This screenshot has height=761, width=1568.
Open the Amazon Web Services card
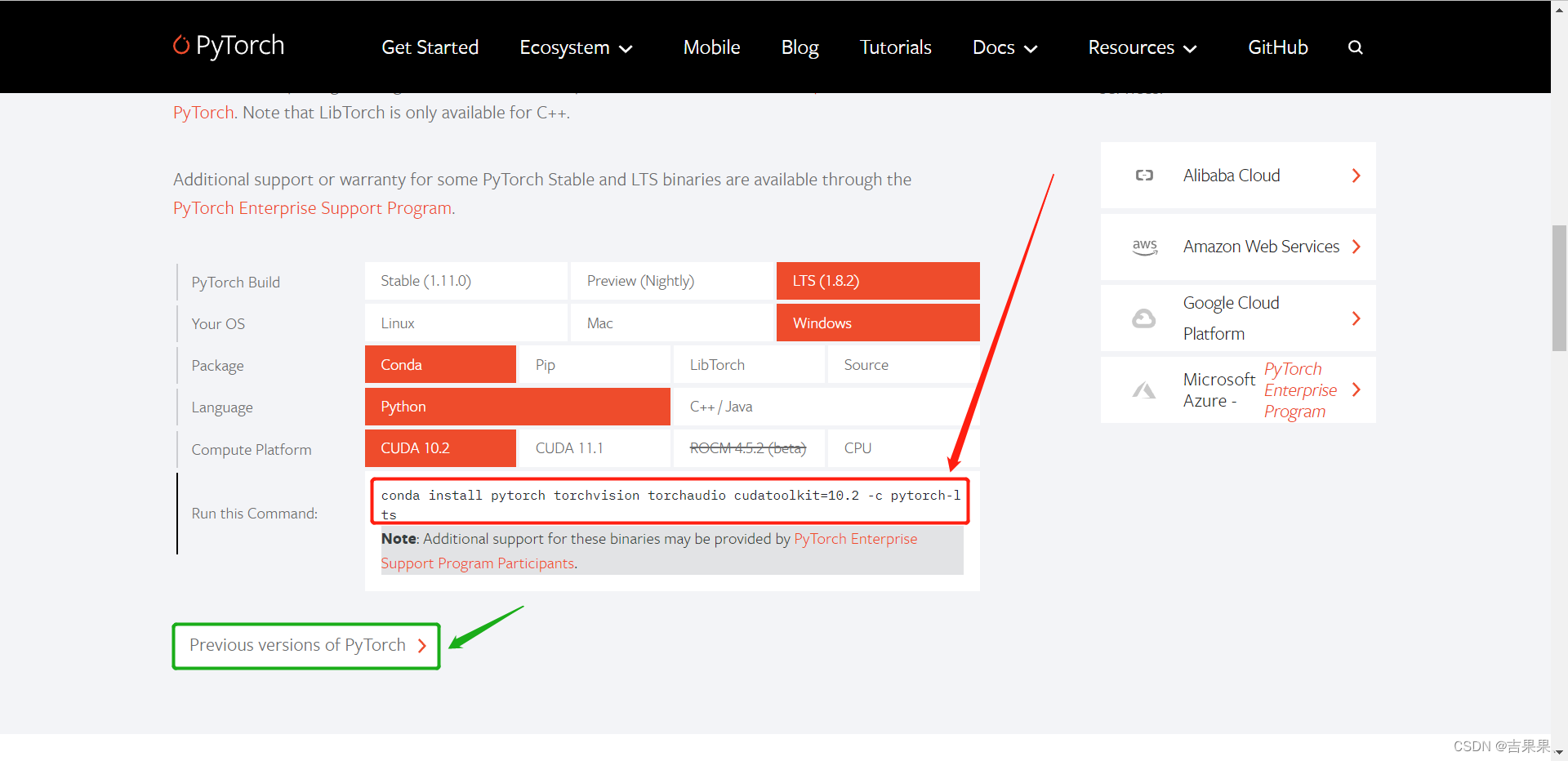point(1238,247)
